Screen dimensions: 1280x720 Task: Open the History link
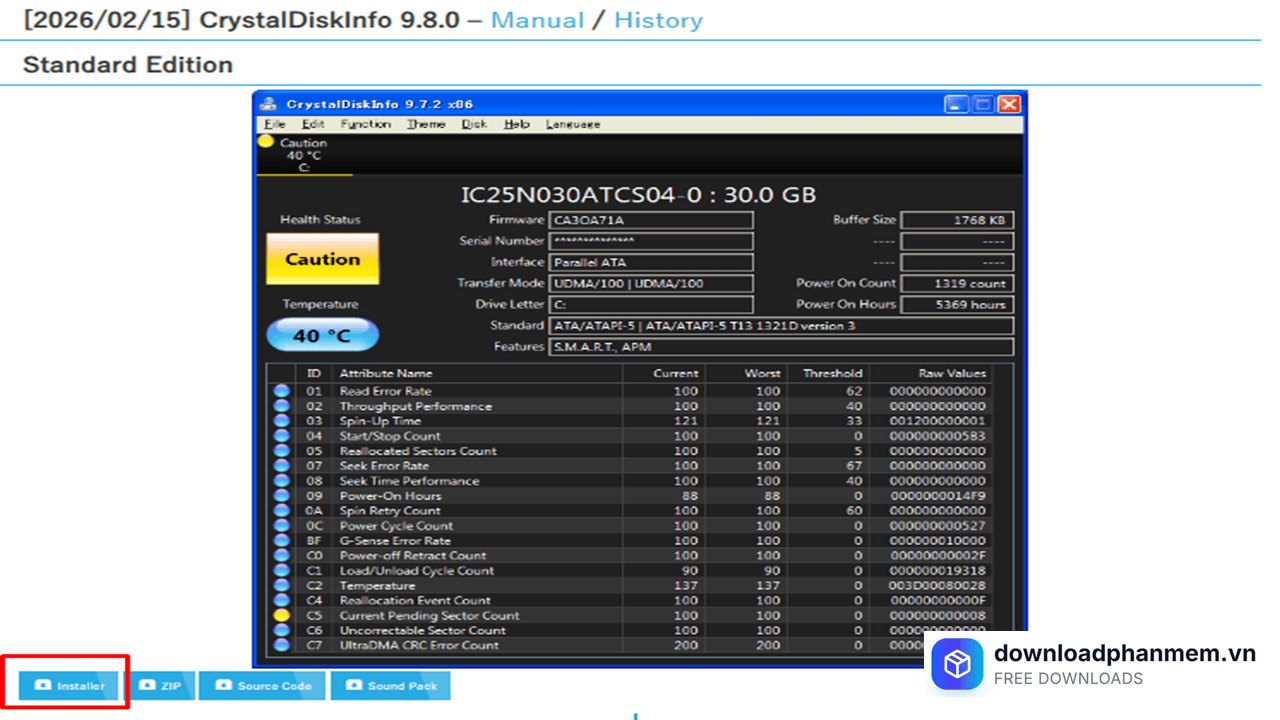coord(658,20)
